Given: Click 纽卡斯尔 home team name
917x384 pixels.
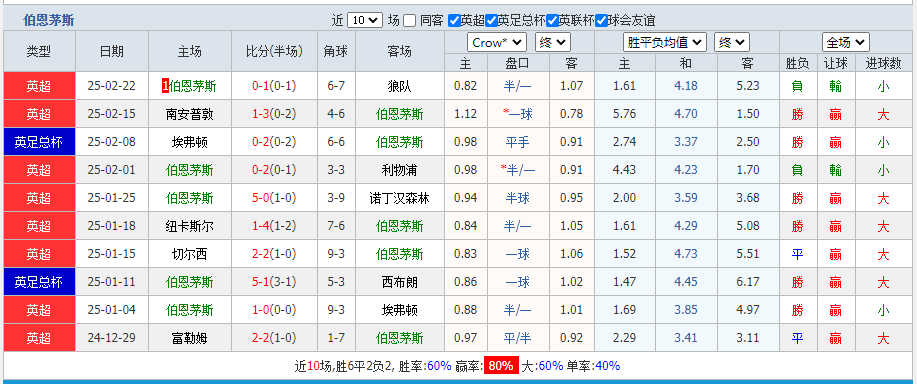Looking at the screenshot, I should coord(189,226).
